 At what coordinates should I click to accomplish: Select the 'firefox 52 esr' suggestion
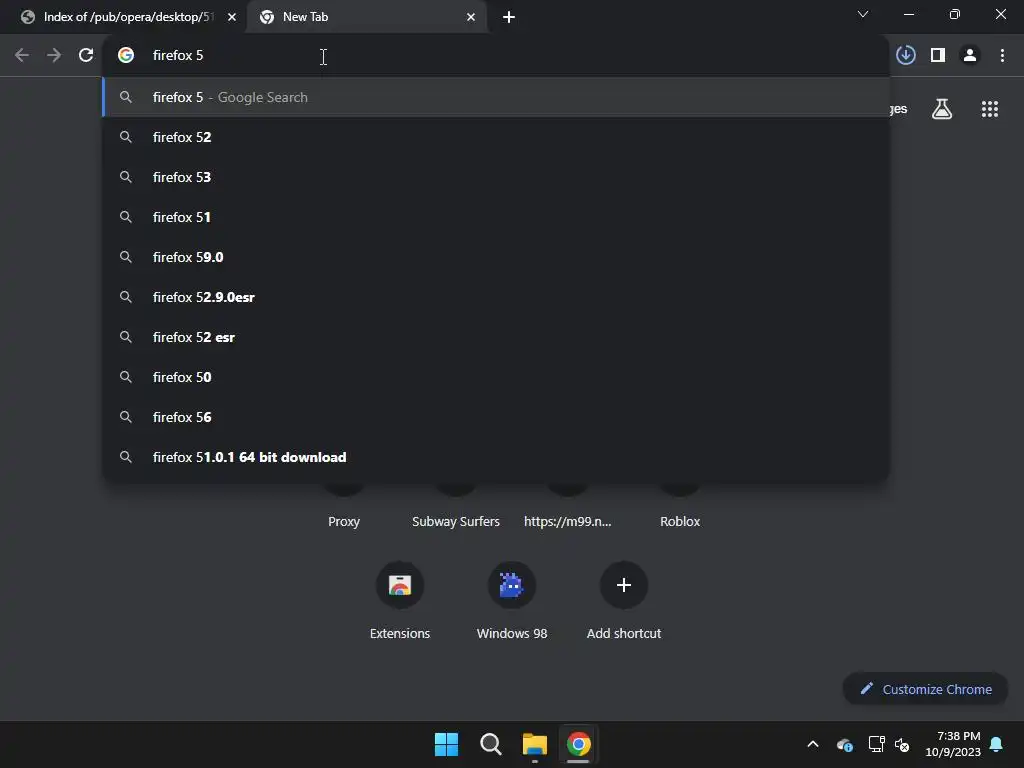click(496, 337)
